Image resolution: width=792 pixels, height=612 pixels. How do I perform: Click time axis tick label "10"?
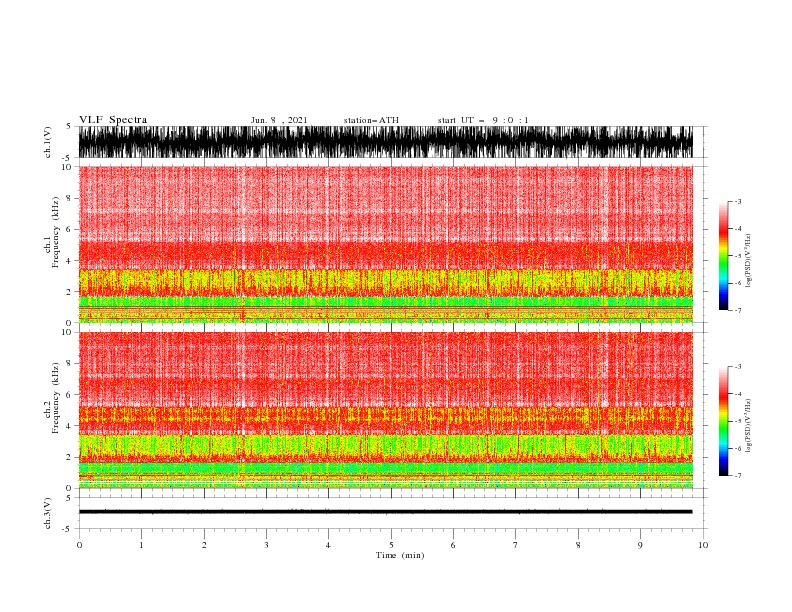click(x=703, y=545)
